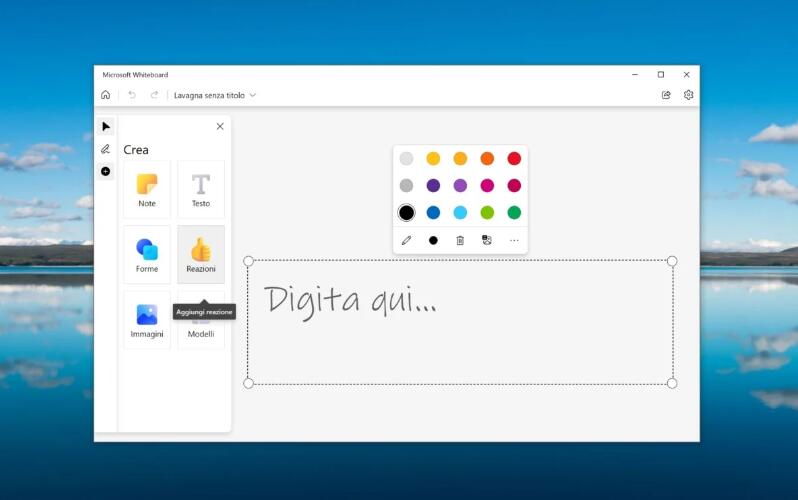The width and height of the screenshot is (798, 500).
Task: Open the share board icon
Action: point(666,95)
